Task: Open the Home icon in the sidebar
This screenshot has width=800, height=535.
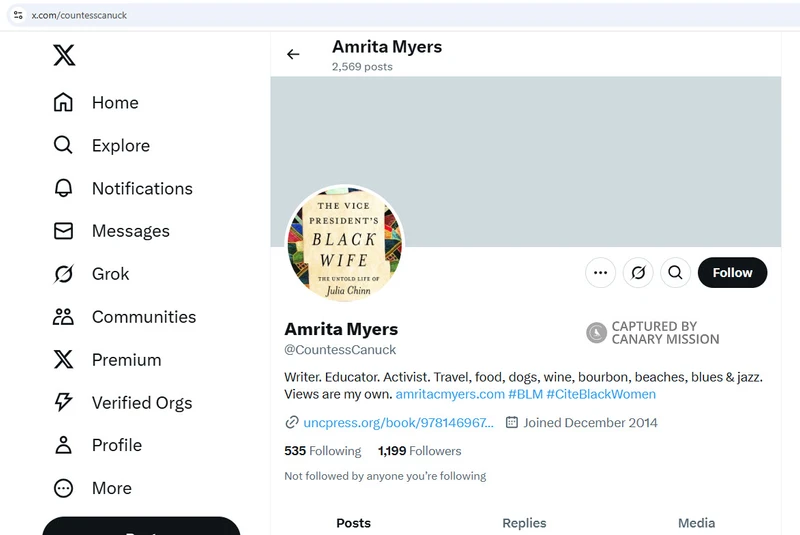Action: [63, 102]
